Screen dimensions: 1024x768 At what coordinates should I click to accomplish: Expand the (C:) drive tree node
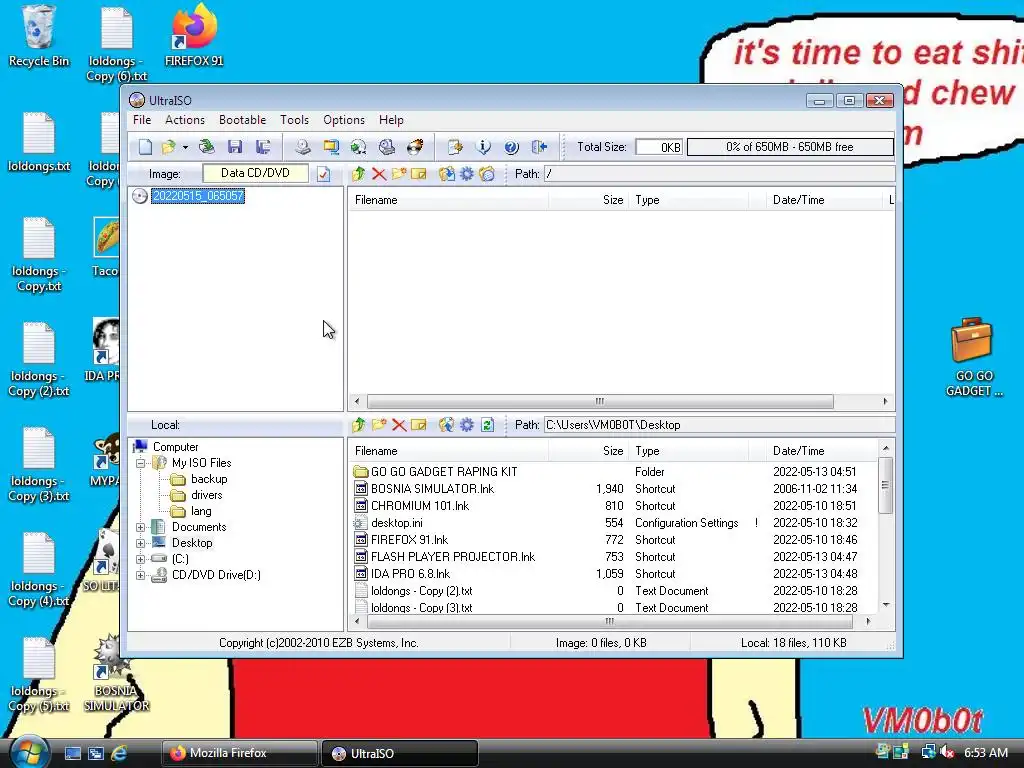click(x=140, y=559)
